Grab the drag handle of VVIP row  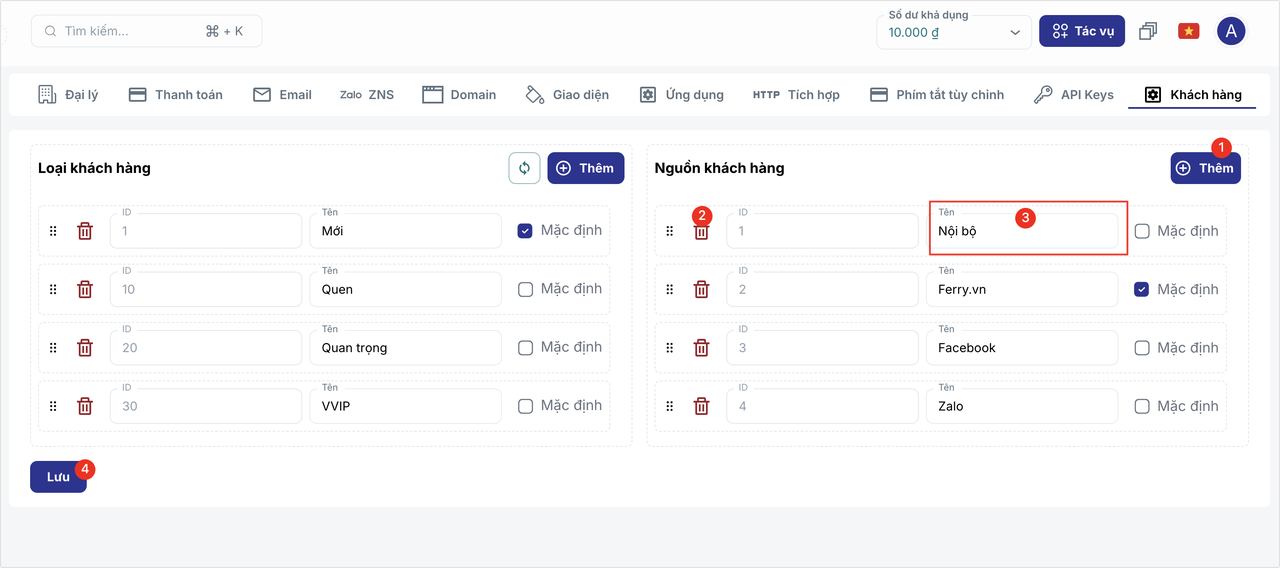[53, 406]
